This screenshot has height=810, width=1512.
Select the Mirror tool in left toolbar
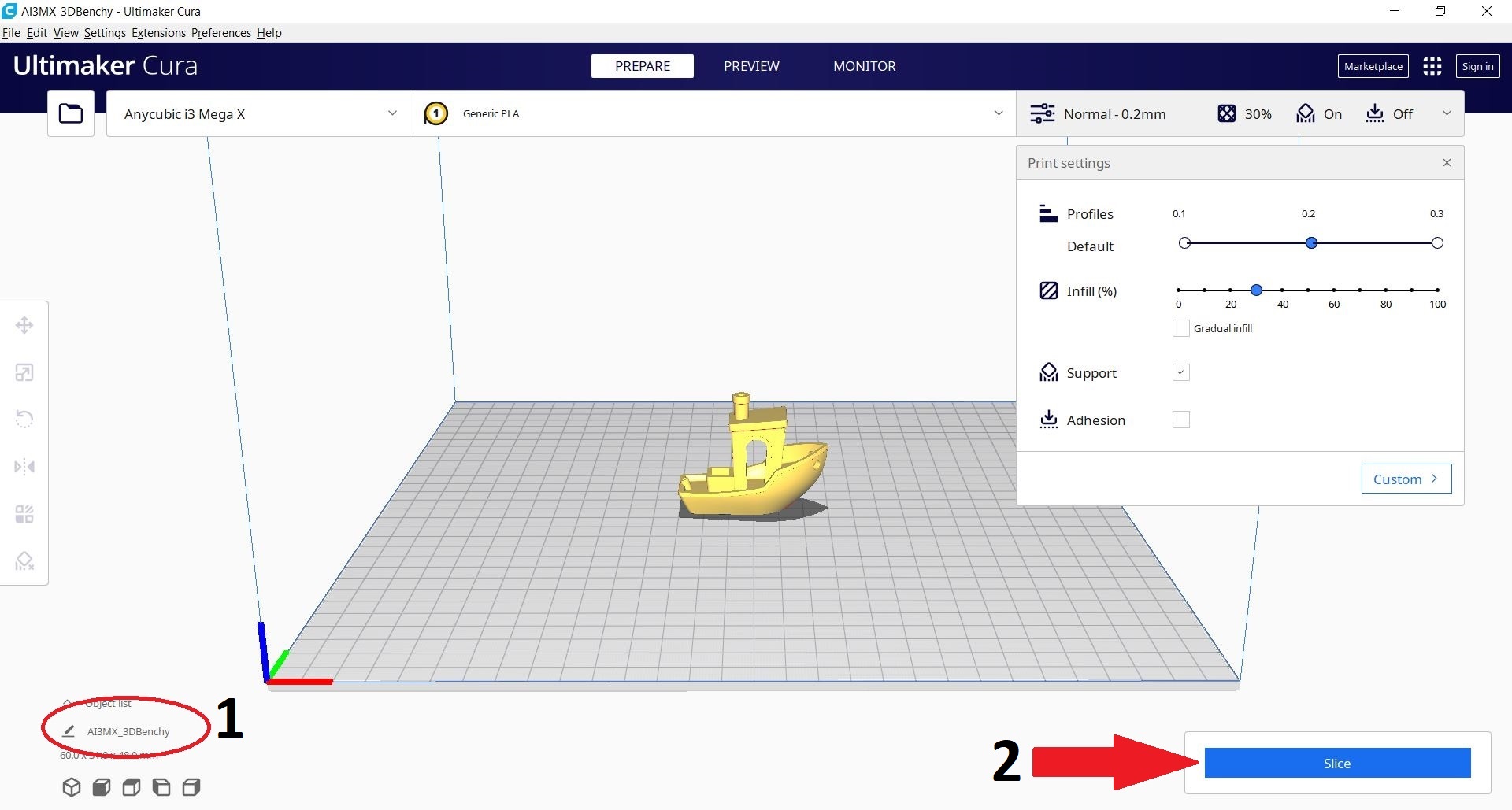click(x=24, y=467)
